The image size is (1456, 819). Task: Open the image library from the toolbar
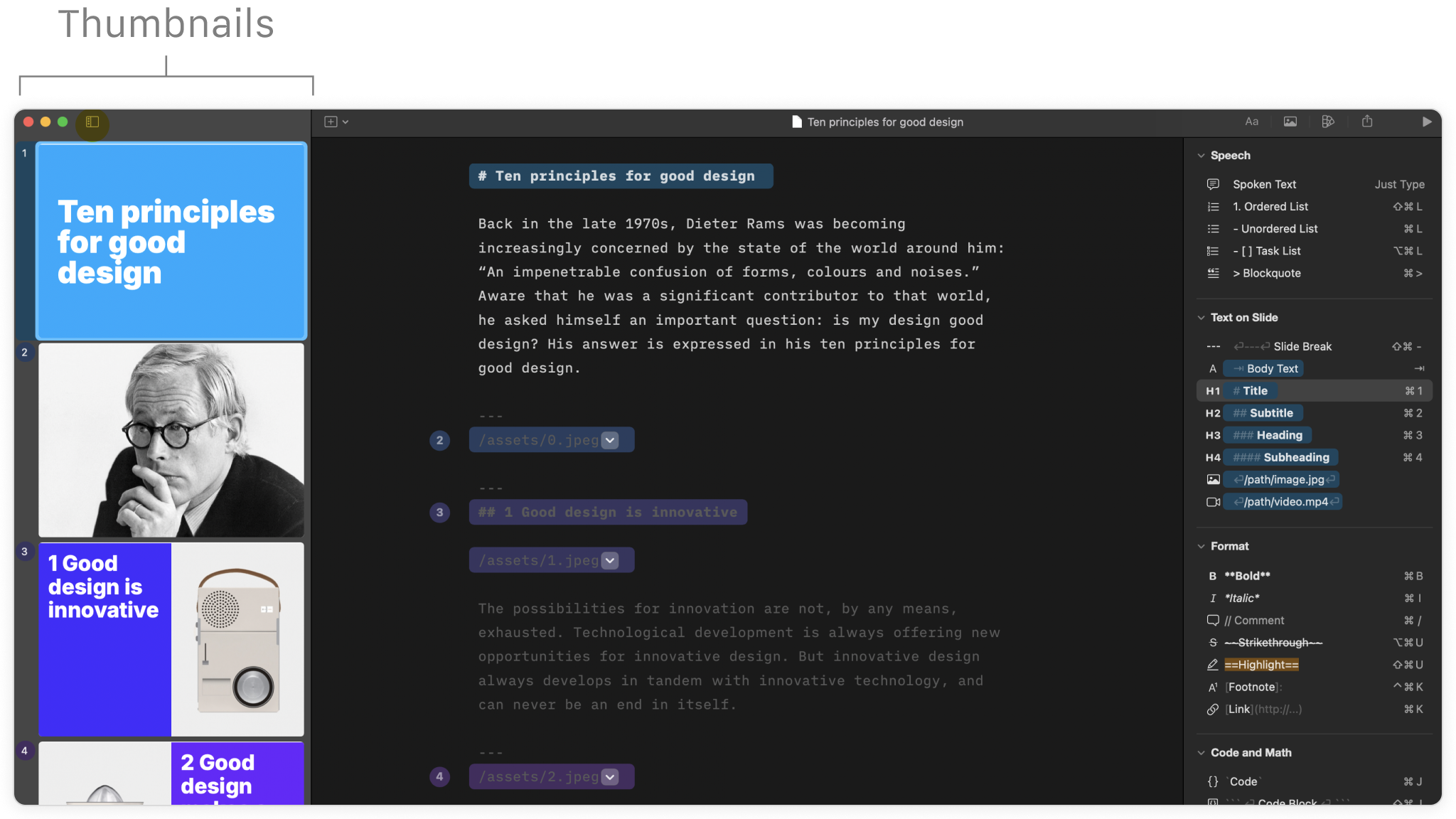click(x=1290, y=122)
